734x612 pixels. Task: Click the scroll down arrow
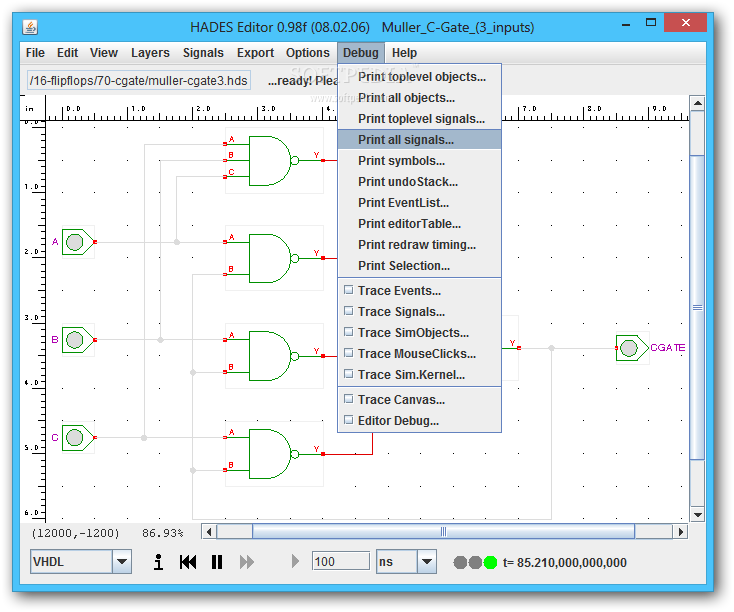pyautogui.click(x=697, y=514)
